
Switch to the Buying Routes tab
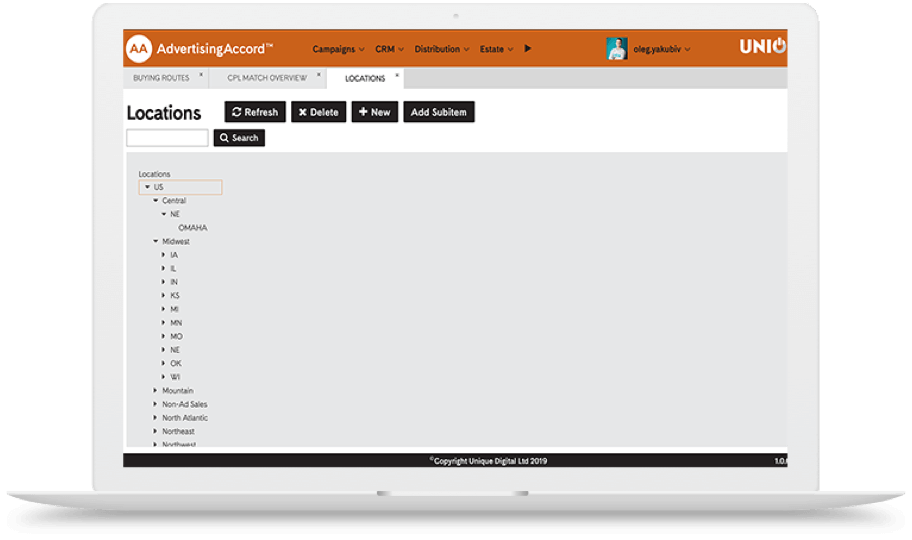[161, 78]
